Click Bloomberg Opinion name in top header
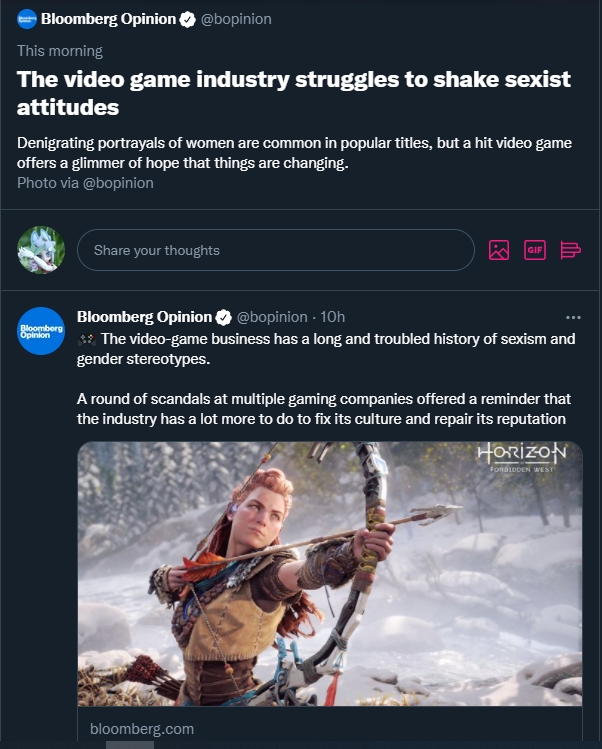 [x=108, y=19]
